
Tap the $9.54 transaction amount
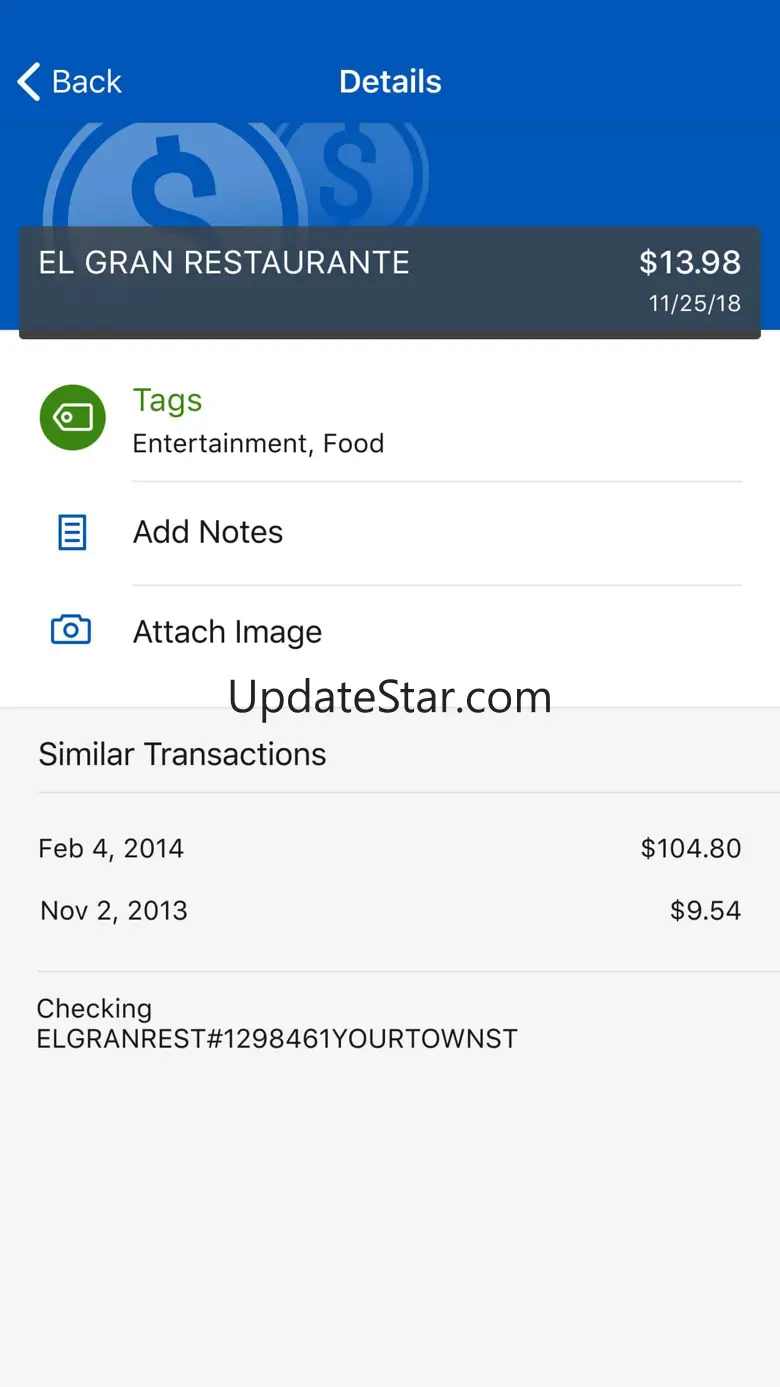coord(705,911)
